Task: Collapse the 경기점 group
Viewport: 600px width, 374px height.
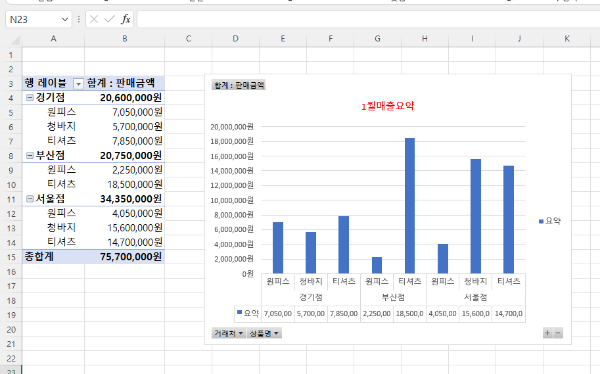Action: pyautogui.click(x=29, y=98)
